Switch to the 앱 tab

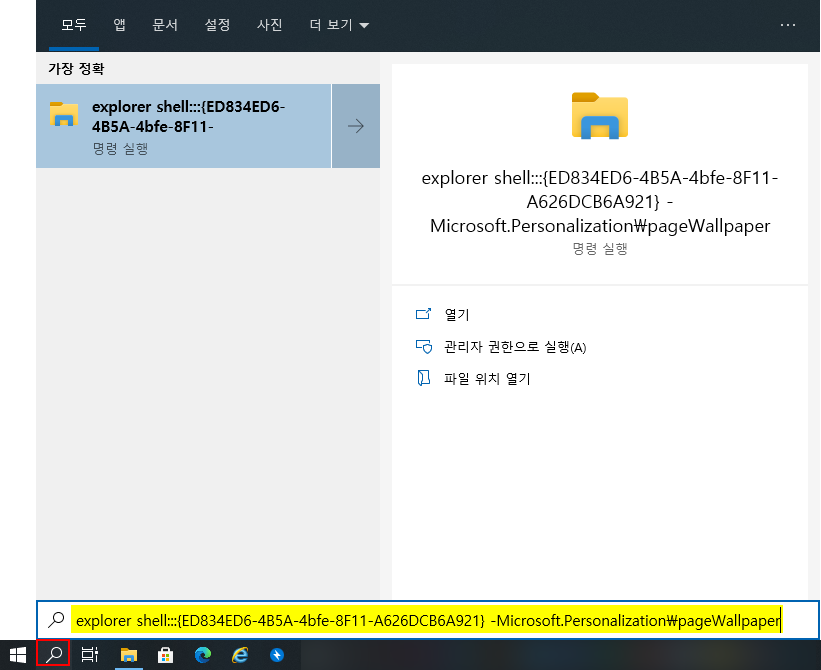(119, 25)
